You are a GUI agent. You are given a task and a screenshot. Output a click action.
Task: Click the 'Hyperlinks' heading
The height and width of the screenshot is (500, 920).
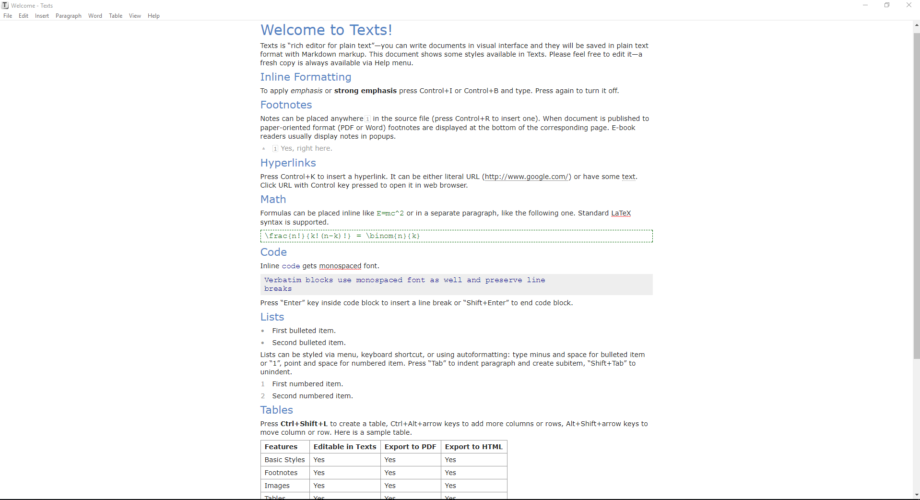(x=288, y=163)
